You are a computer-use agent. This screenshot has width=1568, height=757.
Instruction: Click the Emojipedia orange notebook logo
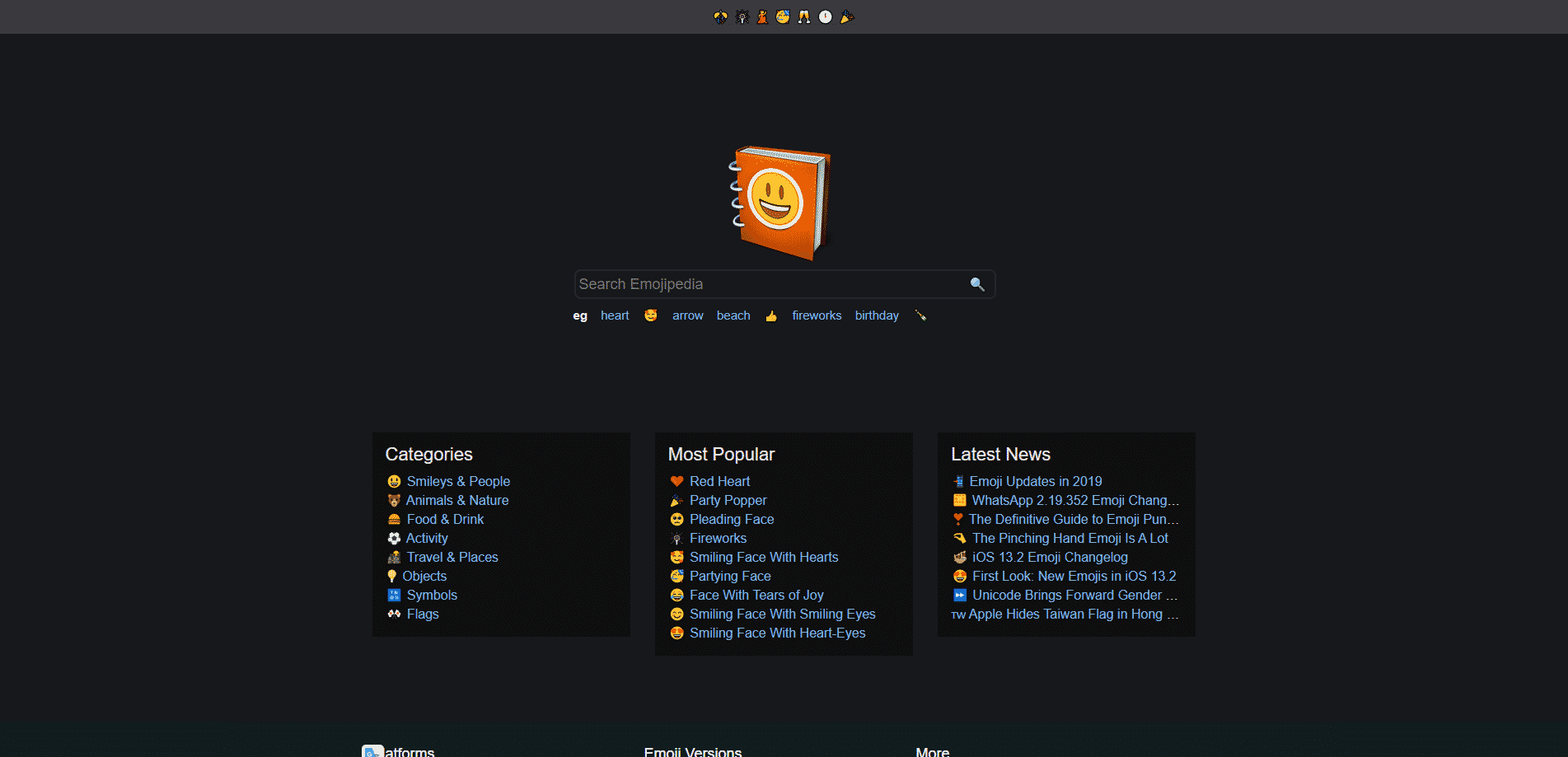pyautogui.click(x=779, y=203)
